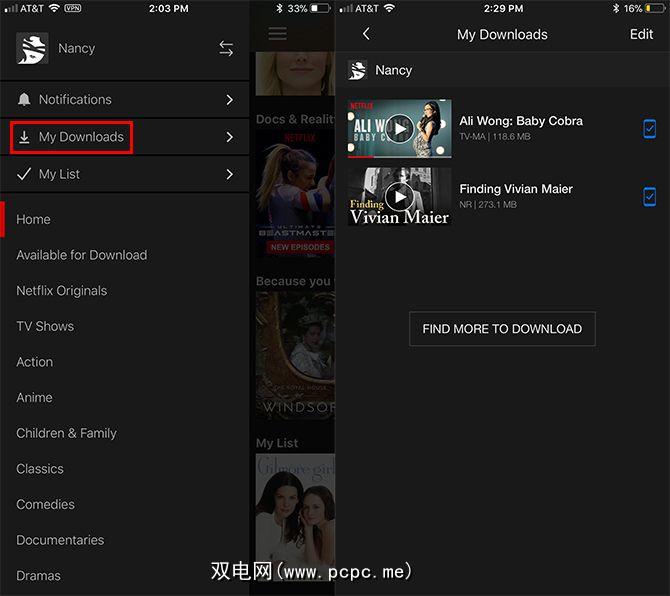Expand My Downloads via its chevron
This screenshot has width=670, height=596.
[x=229, y=137]
